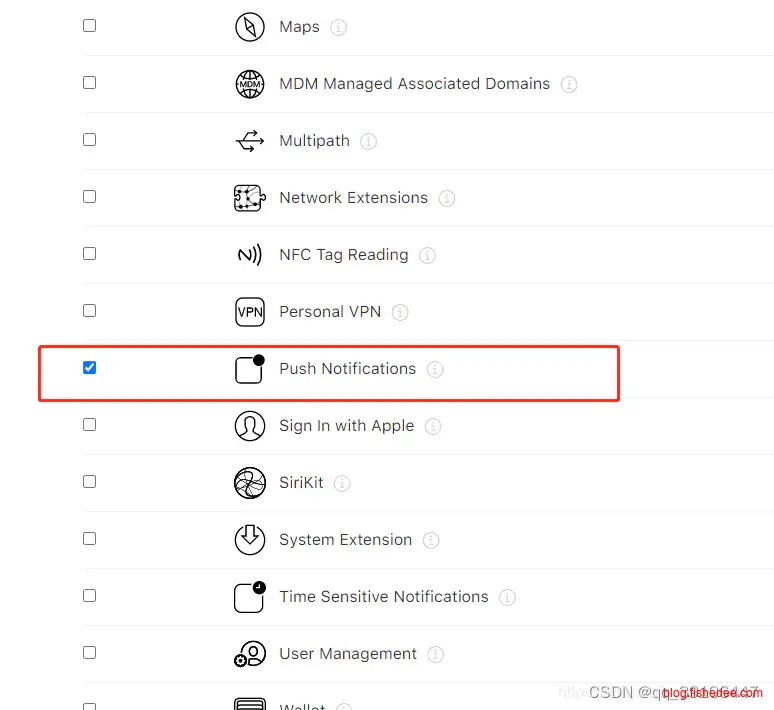
Task: Click the Personal VPN icon
Action: click(249, 312)
